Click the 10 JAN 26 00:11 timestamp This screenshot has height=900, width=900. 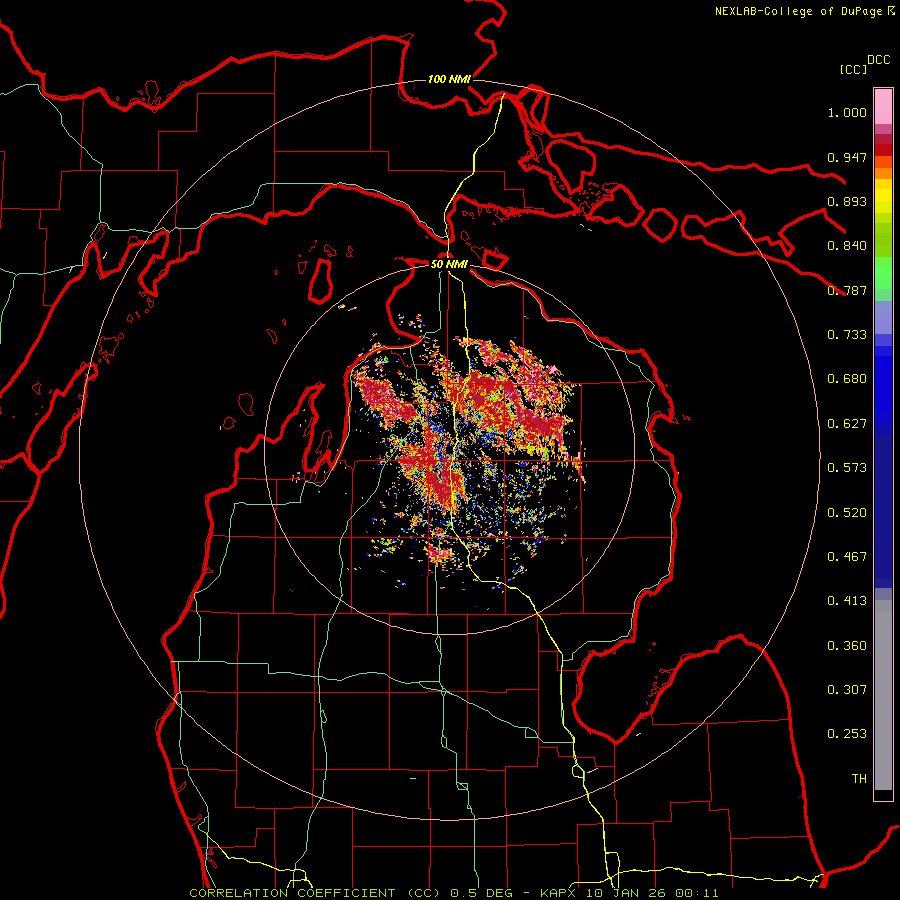pos(653,893)
